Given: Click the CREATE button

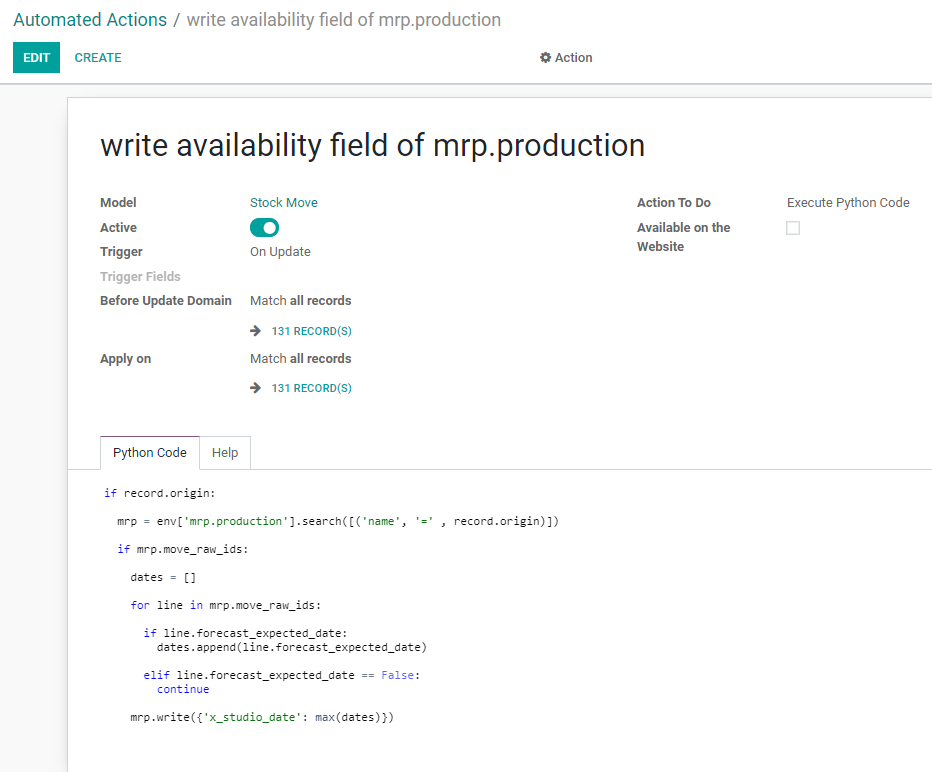Looking at the screenshot, I should pyautogui.click(x=98, y=58).
